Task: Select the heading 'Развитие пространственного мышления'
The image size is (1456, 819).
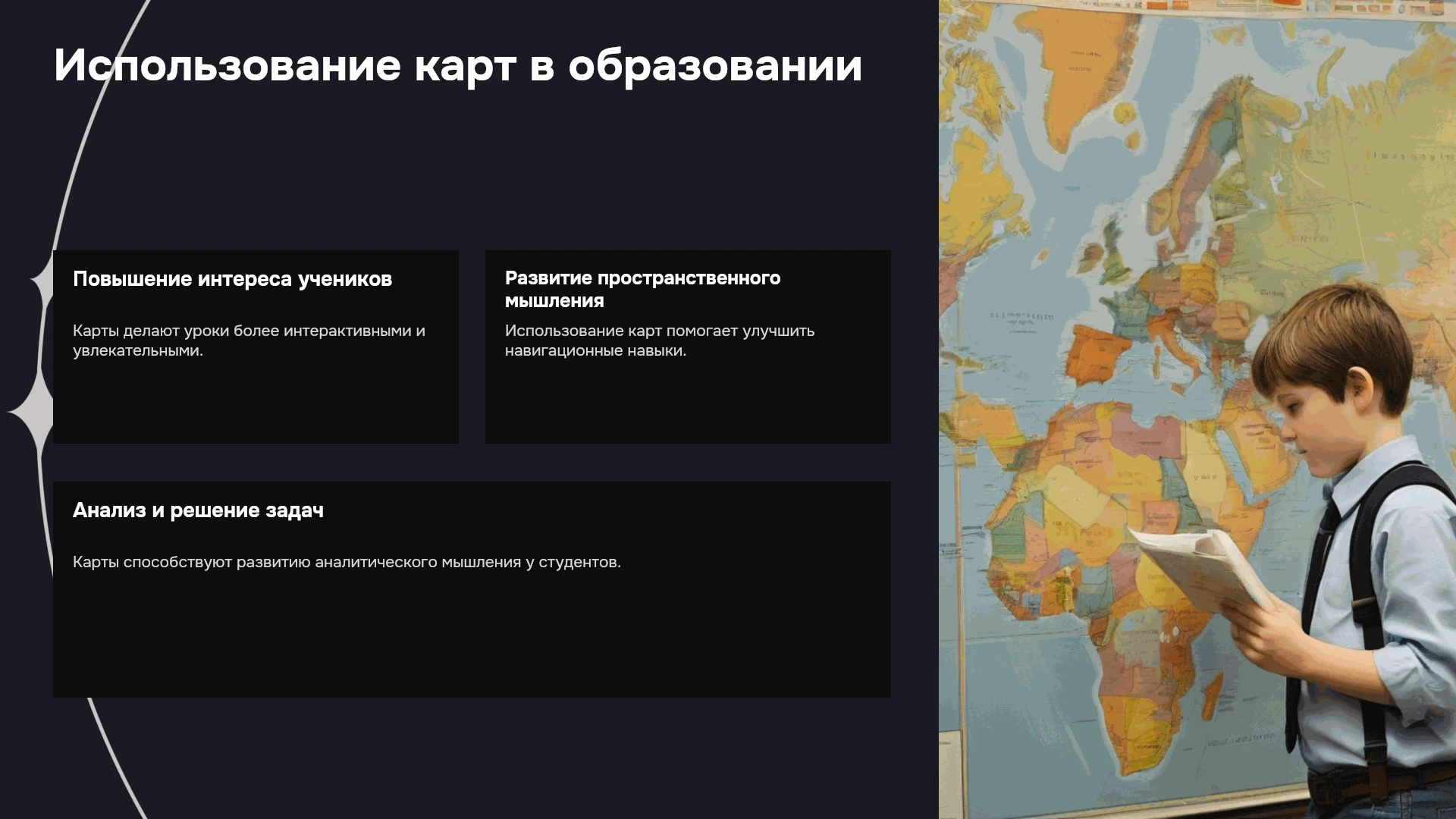Action: [642, 289]
